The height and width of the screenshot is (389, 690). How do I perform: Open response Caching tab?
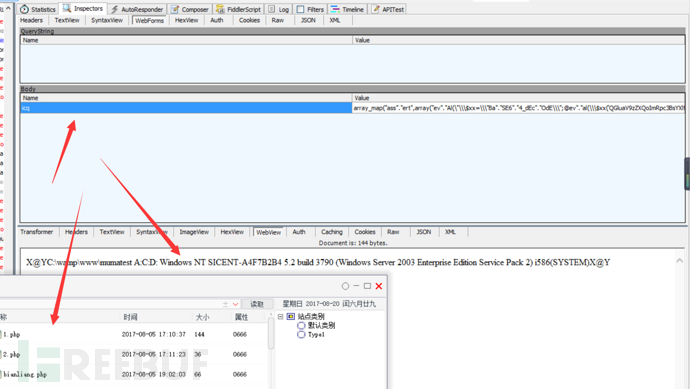click(332, 232)
